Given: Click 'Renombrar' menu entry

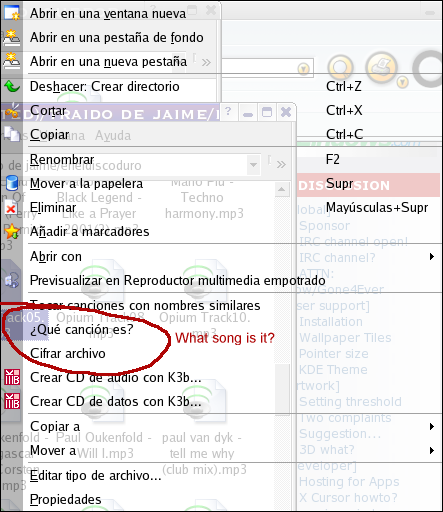Looking at the screenshot, I should [221, 160].
